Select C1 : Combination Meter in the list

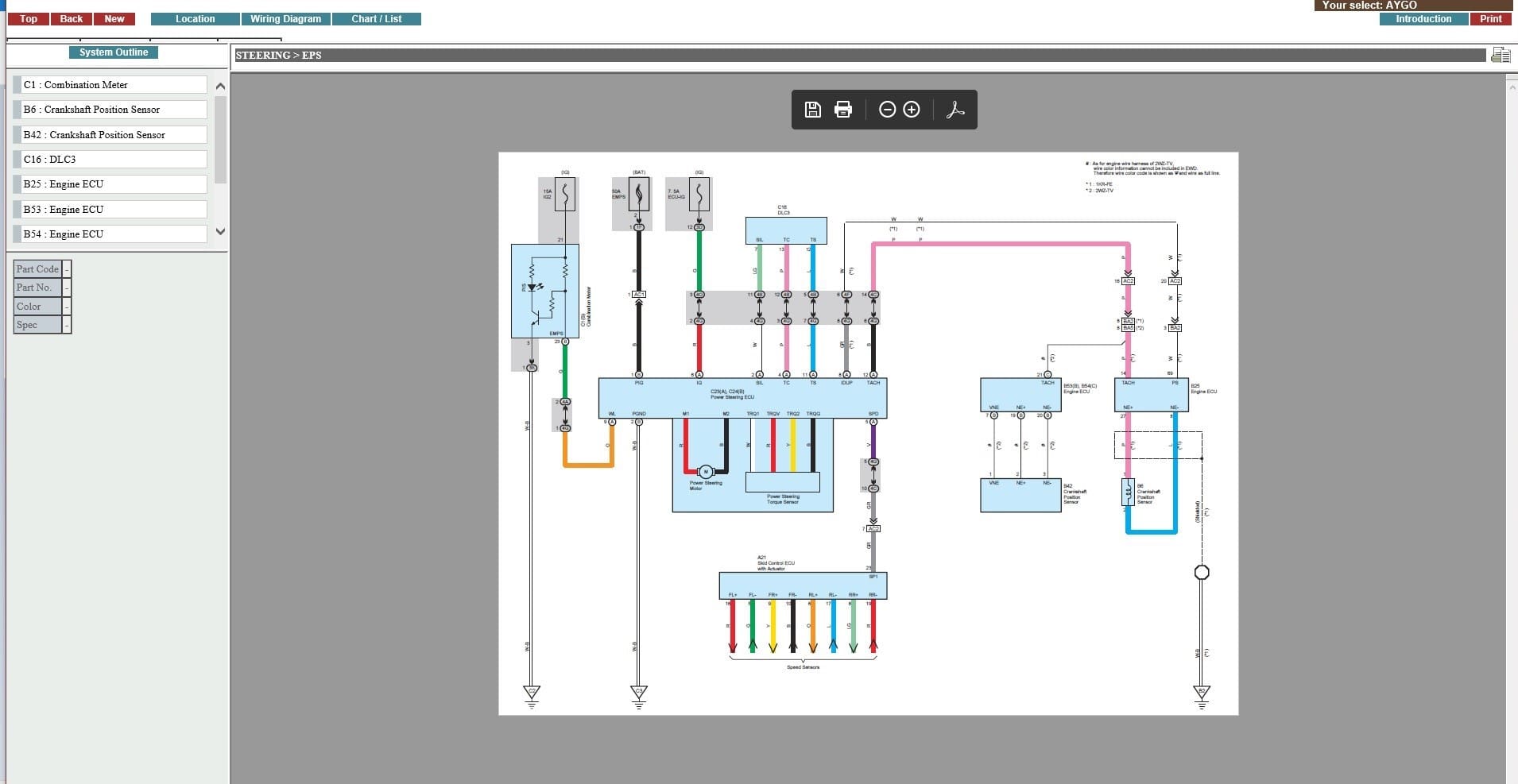pos(111,85)
